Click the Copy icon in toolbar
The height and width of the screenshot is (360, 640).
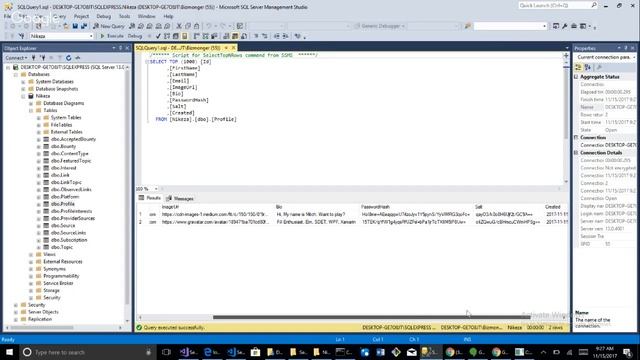pyautogui.click(x=188, y=26)
